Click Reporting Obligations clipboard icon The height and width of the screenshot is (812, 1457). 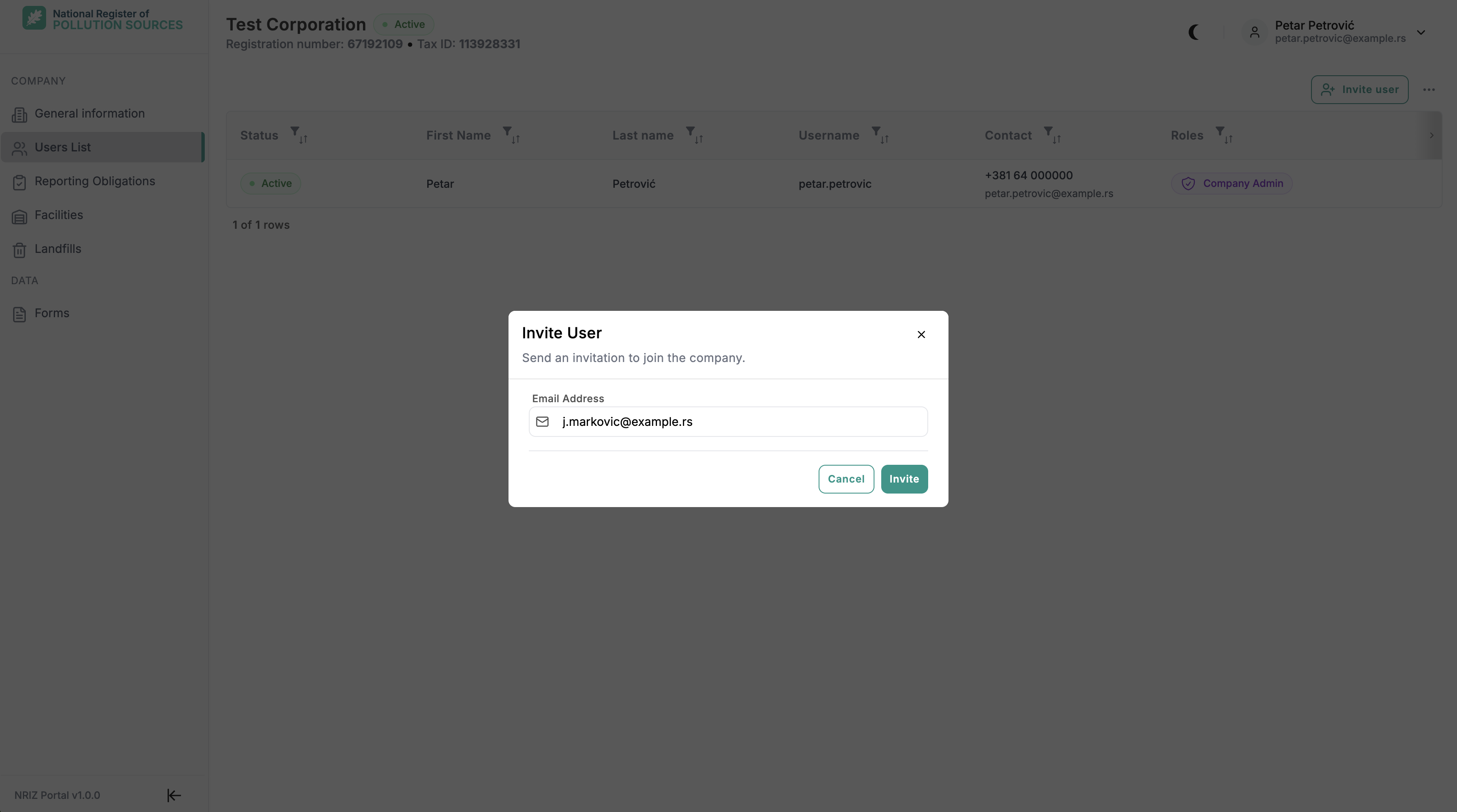click(x=19, y=182)
